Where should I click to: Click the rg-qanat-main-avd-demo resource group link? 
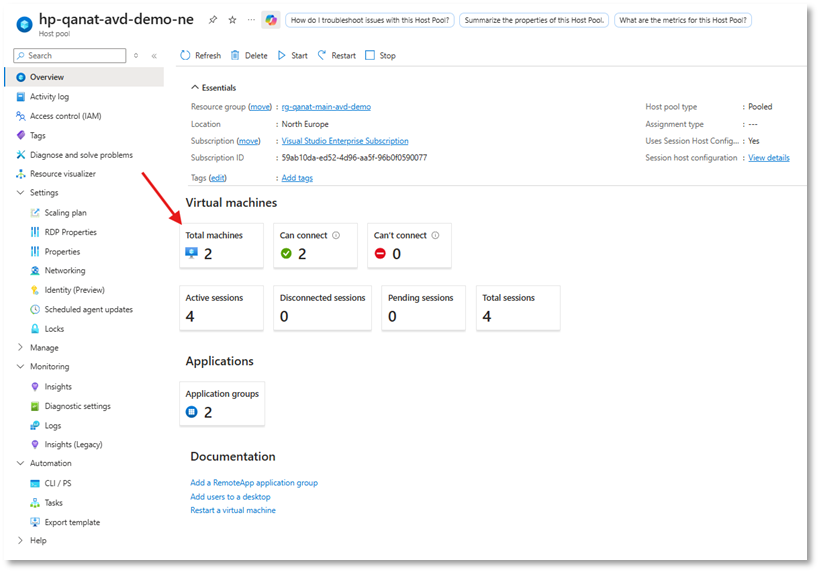pyautogui.click(x=326, y=107)
